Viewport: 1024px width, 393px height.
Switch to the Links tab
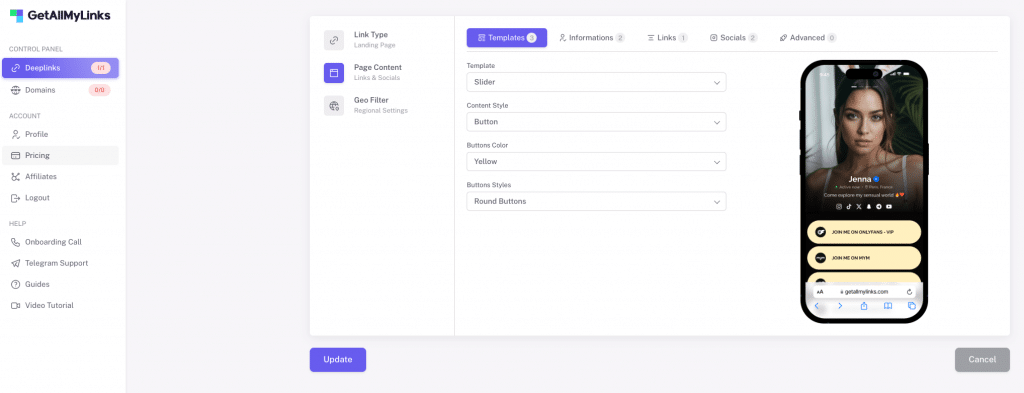pos(667,38)
